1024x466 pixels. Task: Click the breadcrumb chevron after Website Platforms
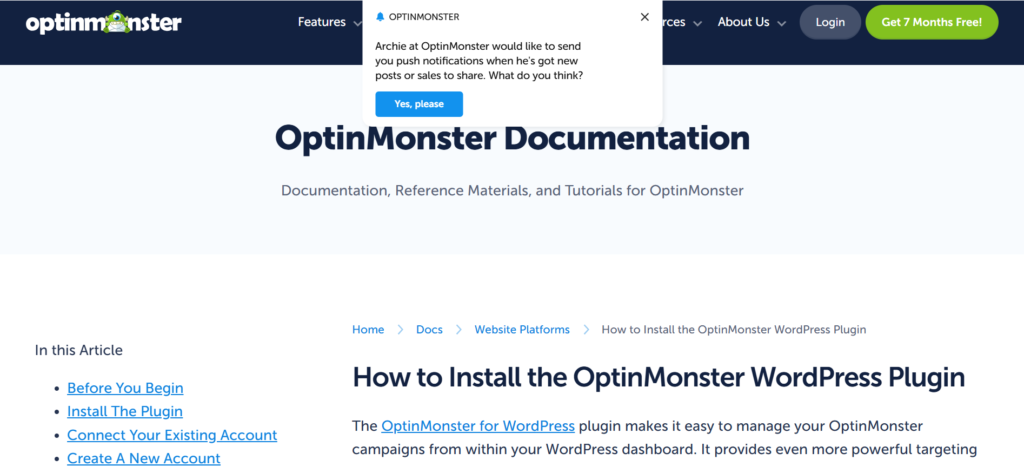(586, 330)
